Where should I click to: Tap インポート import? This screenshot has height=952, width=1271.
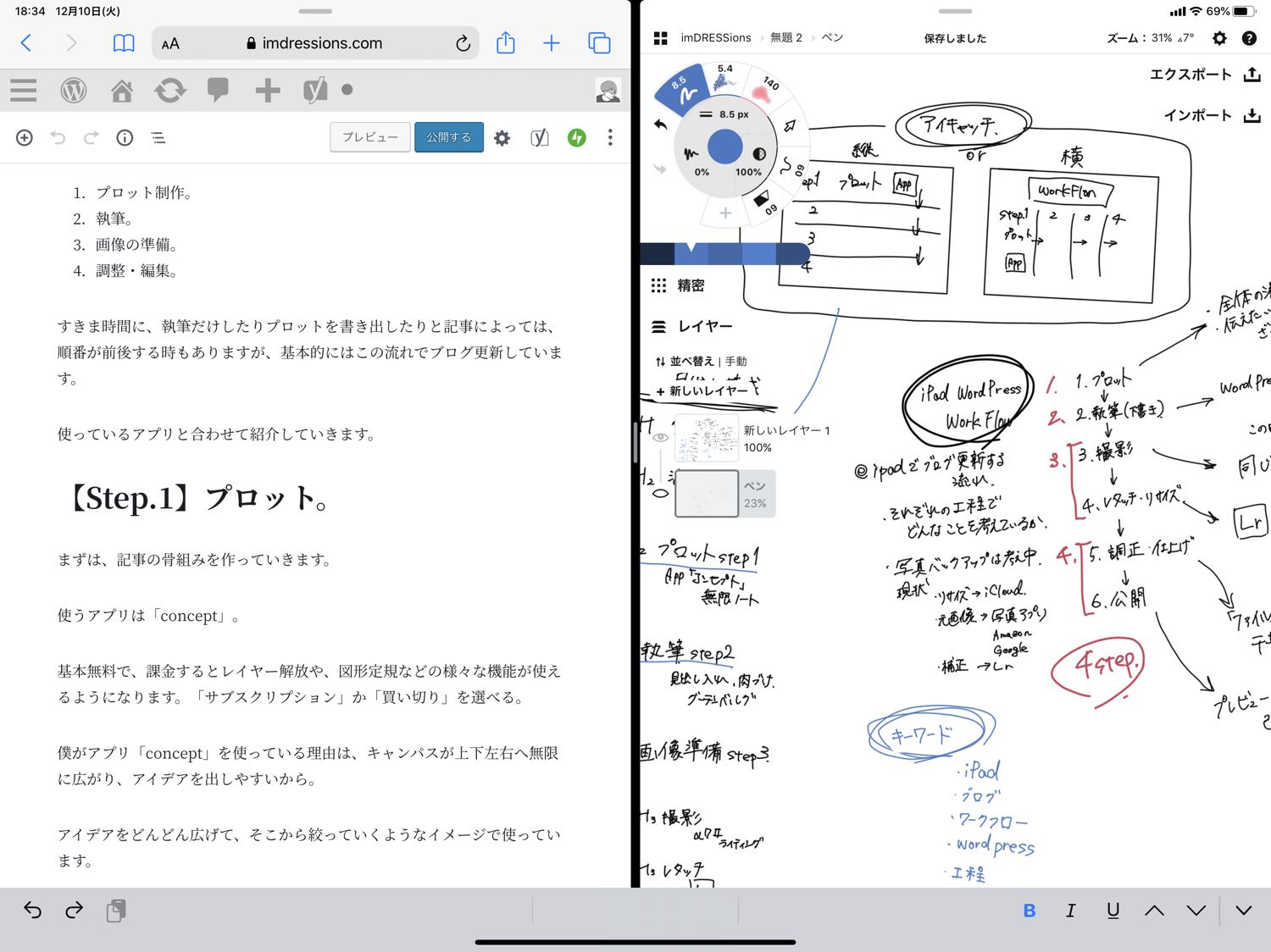[x=1212, y=115]
